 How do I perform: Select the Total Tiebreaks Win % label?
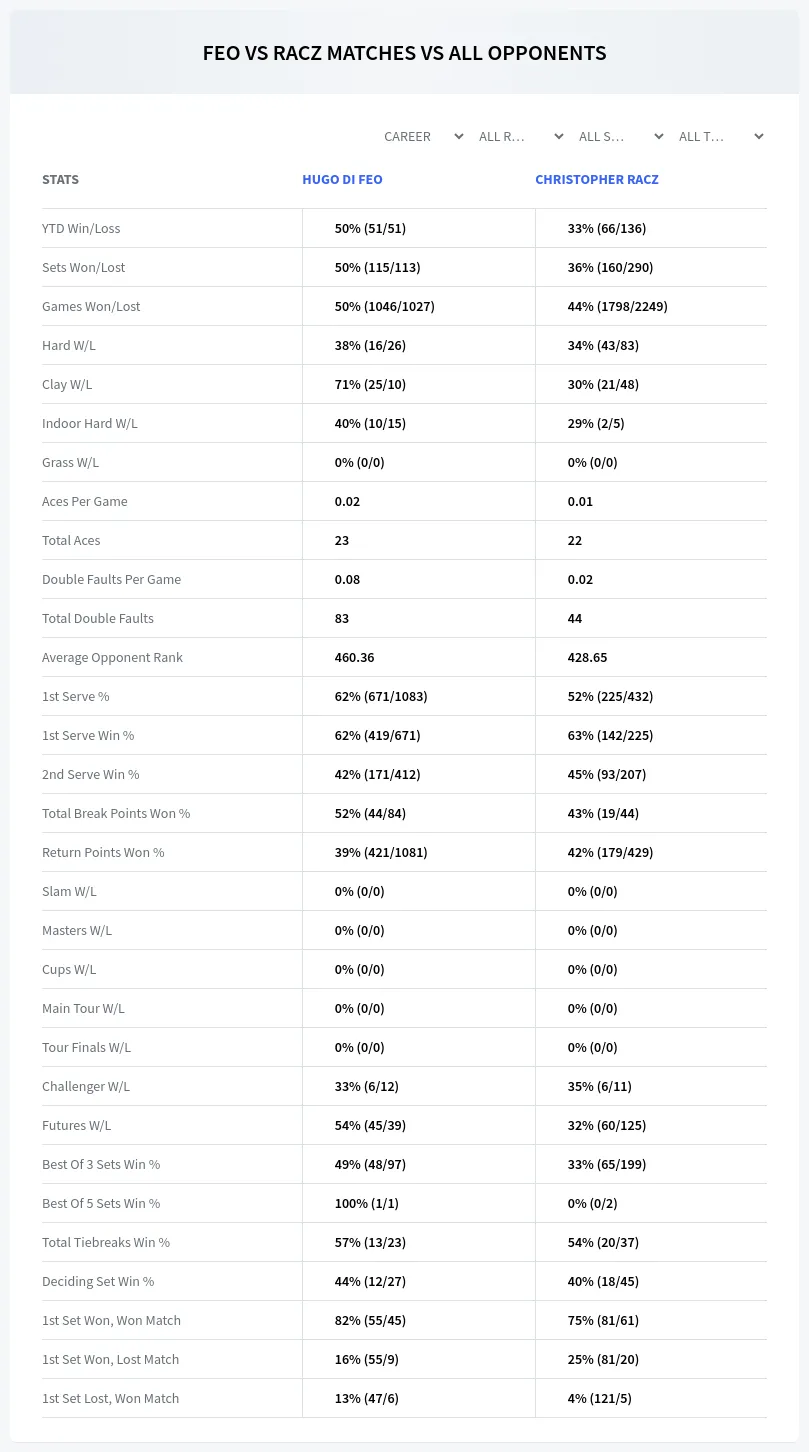(106, 1242)
